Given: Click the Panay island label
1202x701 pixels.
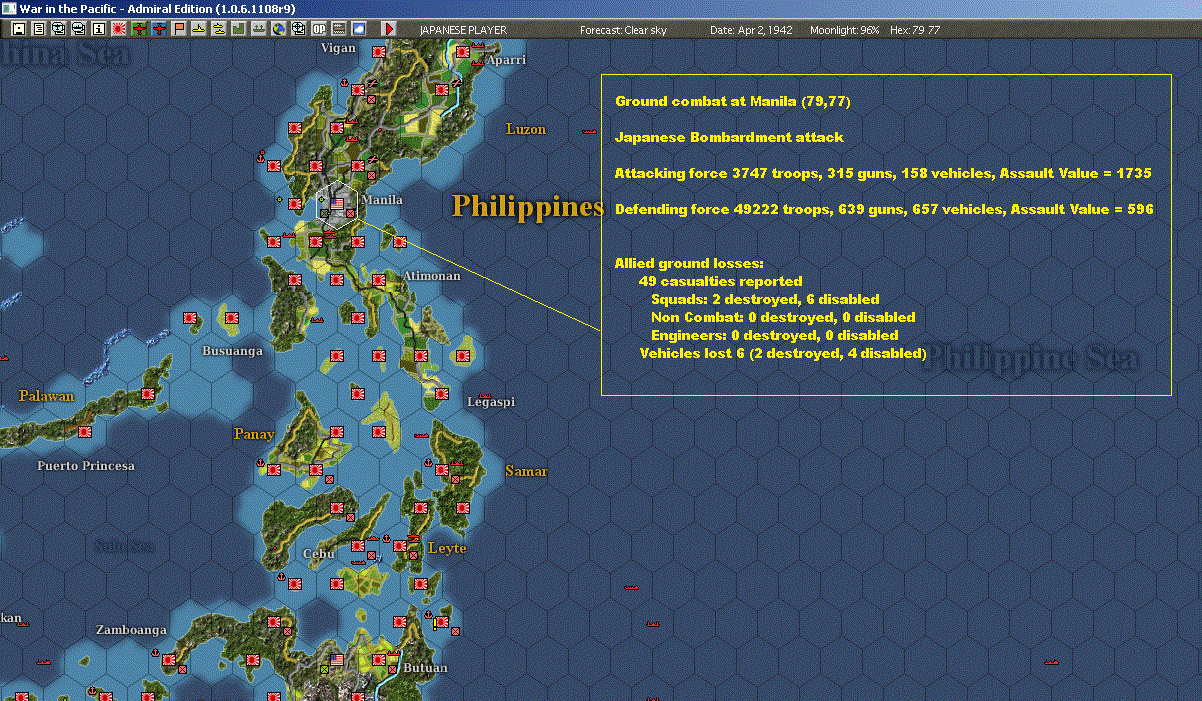Looking at the screenshot, I should coord(254,434).
